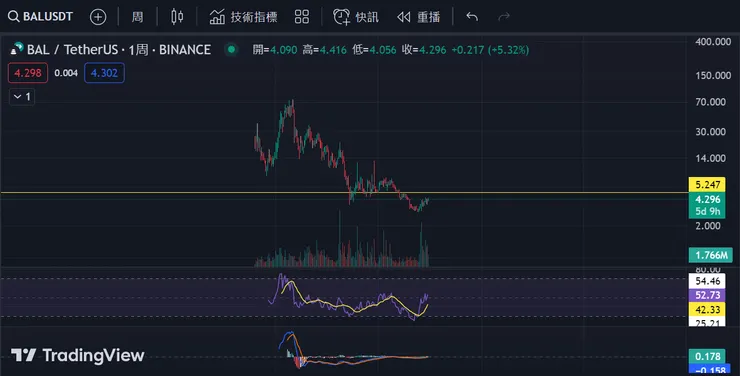Click the 收=4.296 close value

point(424,50)
